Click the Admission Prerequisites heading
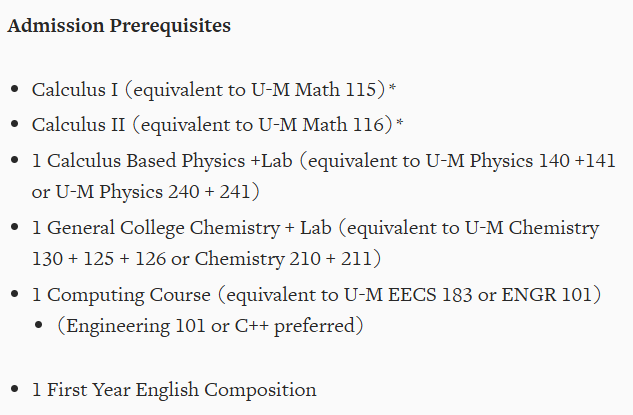The image size is (633, 415). 119,26
